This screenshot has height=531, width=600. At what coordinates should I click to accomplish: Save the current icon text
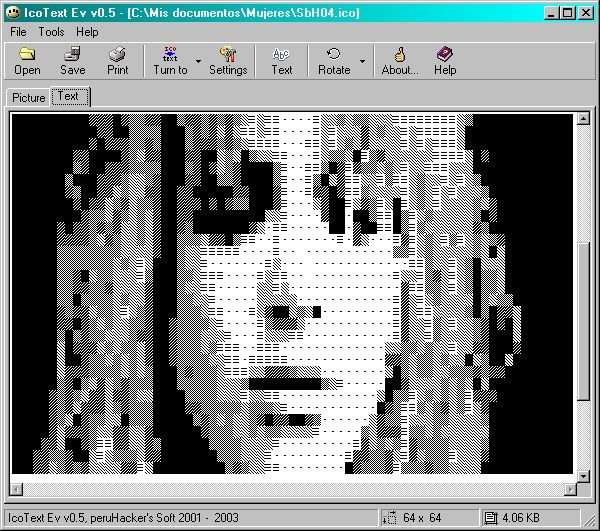pos(72,61)
